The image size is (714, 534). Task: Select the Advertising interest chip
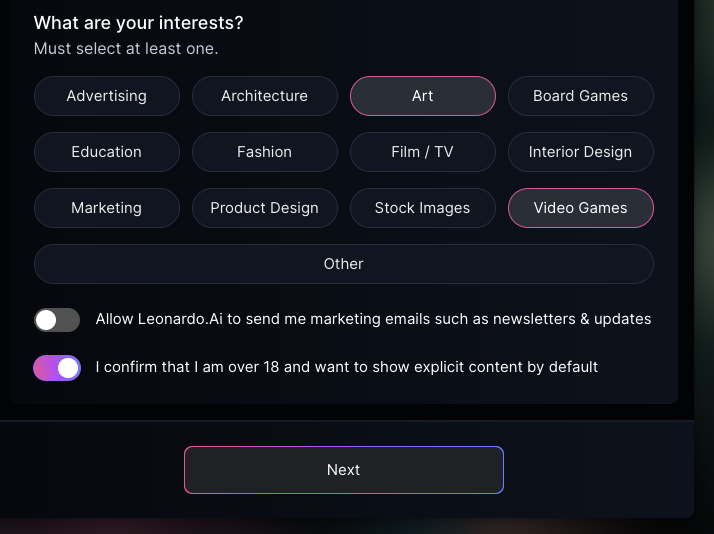107,96
